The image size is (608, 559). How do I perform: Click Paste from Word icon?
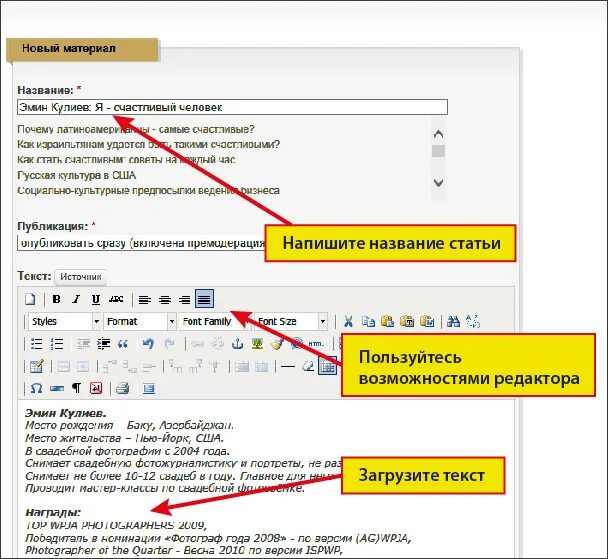(427, 321)
